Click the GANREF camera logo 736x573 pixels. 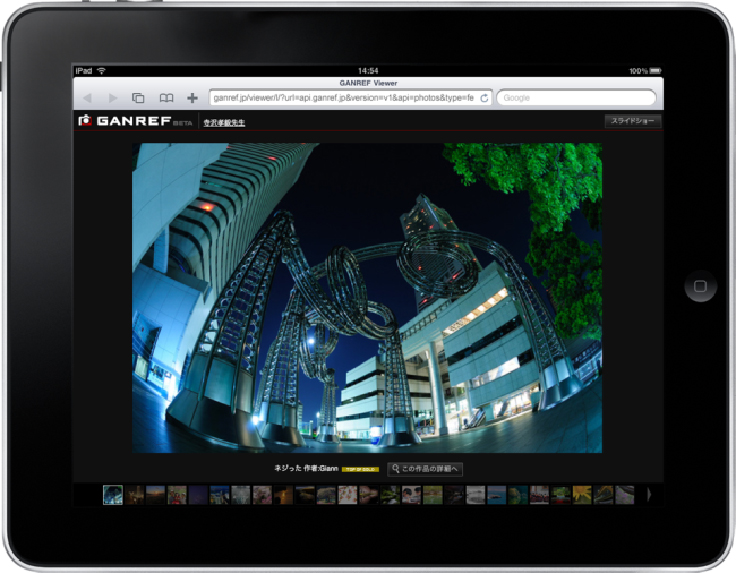click(x=85, y=121)
